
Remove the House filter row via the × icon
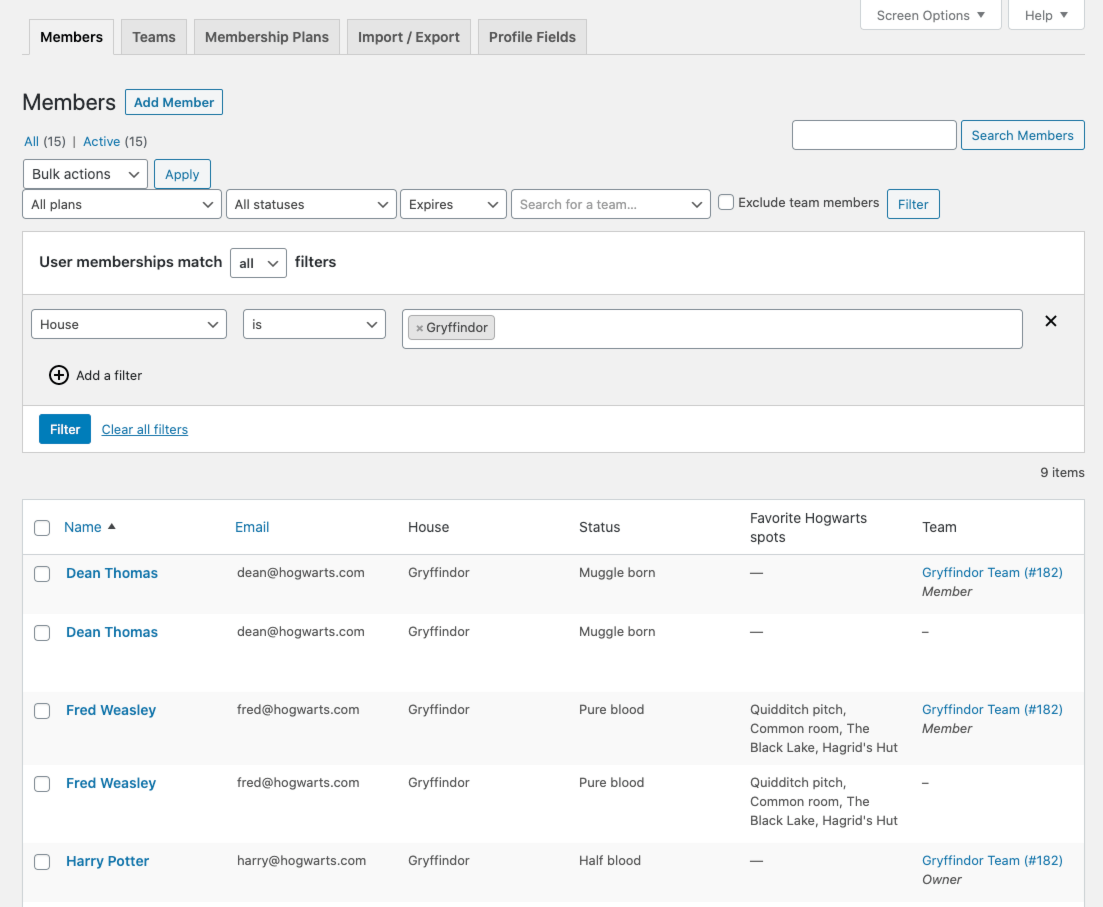[1050, 321]
